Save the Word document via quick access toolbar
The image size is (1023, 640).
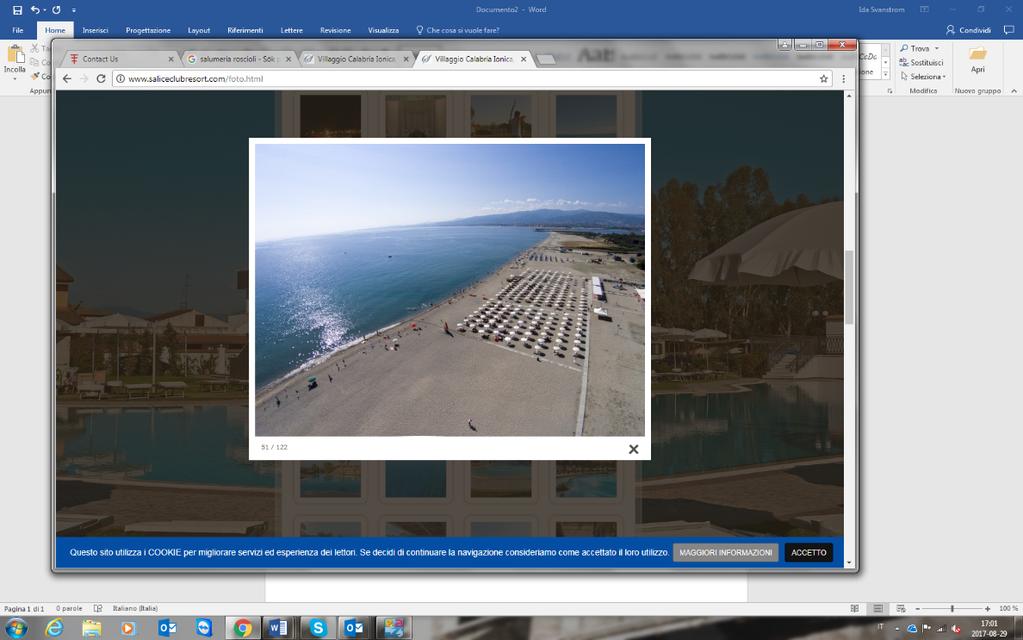tap(18, 10)
